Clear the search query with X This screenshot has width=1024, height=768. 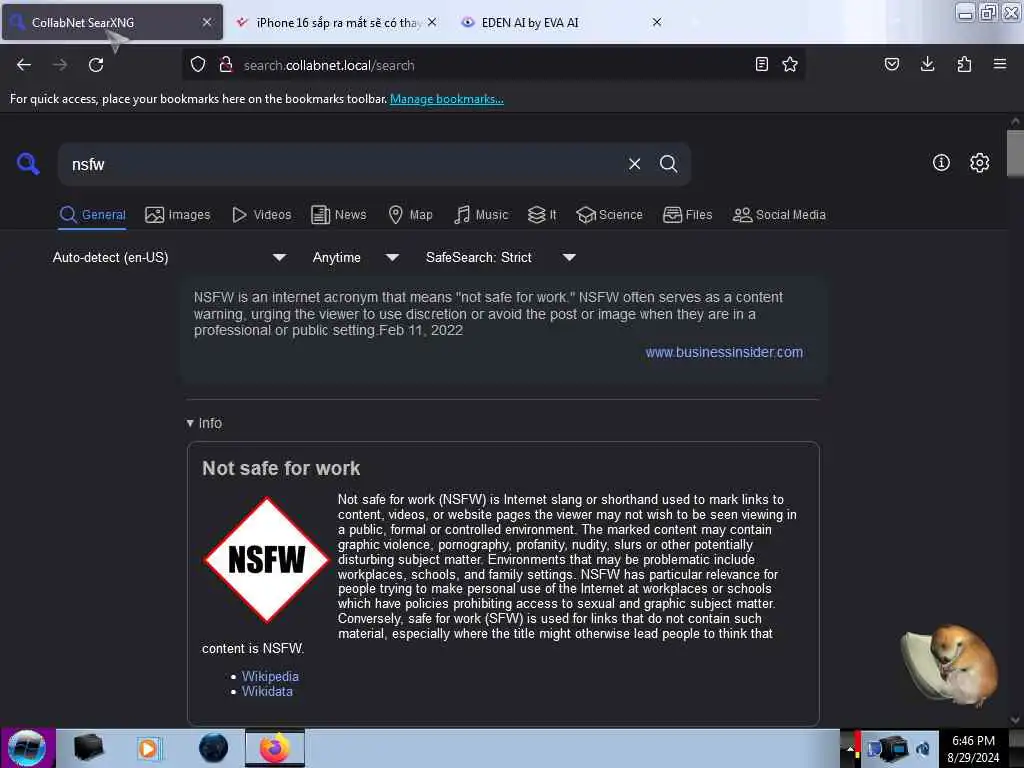(x=634, y=164)
